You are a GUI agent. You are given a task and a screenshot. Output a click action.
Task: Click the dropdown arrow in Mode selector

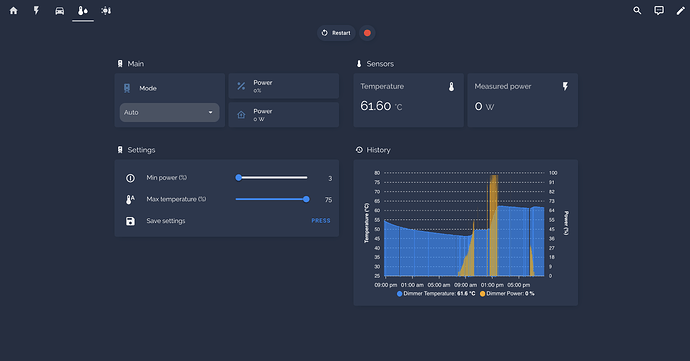pos(210,112)
